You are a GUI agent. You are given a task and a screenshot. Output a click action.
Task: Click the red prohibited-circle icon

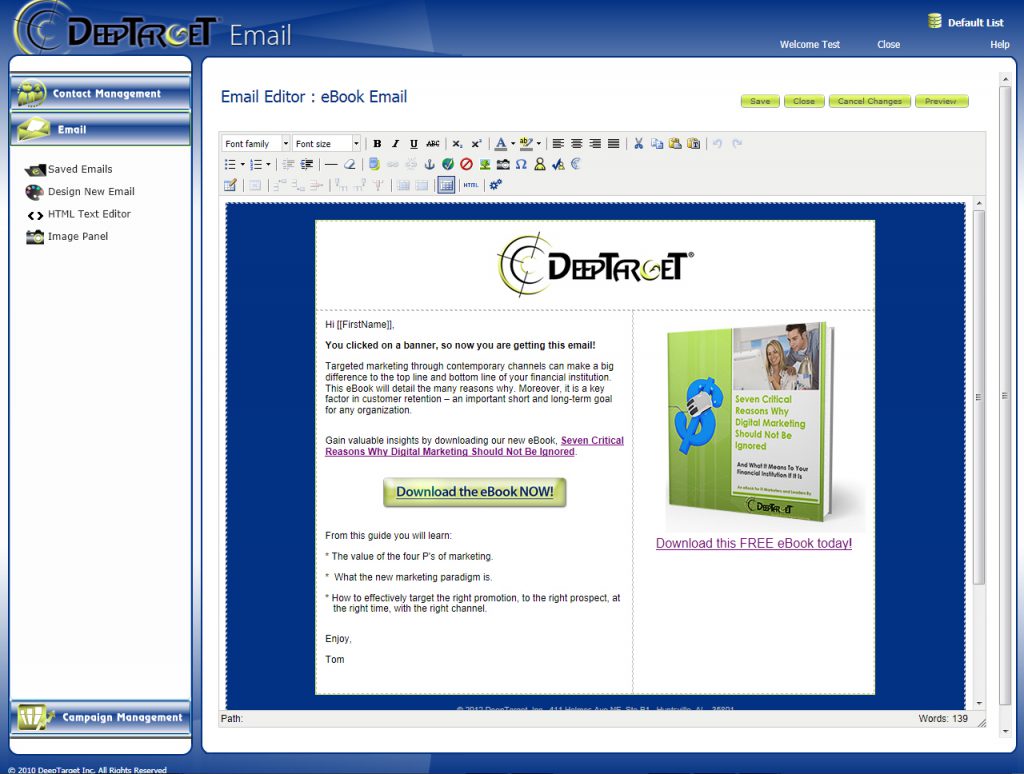click(x=466, y=165)
